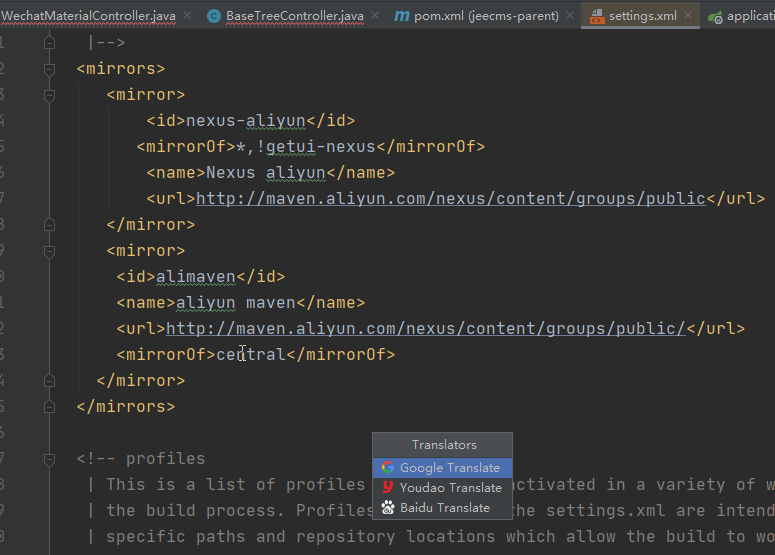Viewport: 775px width, 555px height.
Task: Pick Google Translate from the Translators list
Action: tap(450, 468)
